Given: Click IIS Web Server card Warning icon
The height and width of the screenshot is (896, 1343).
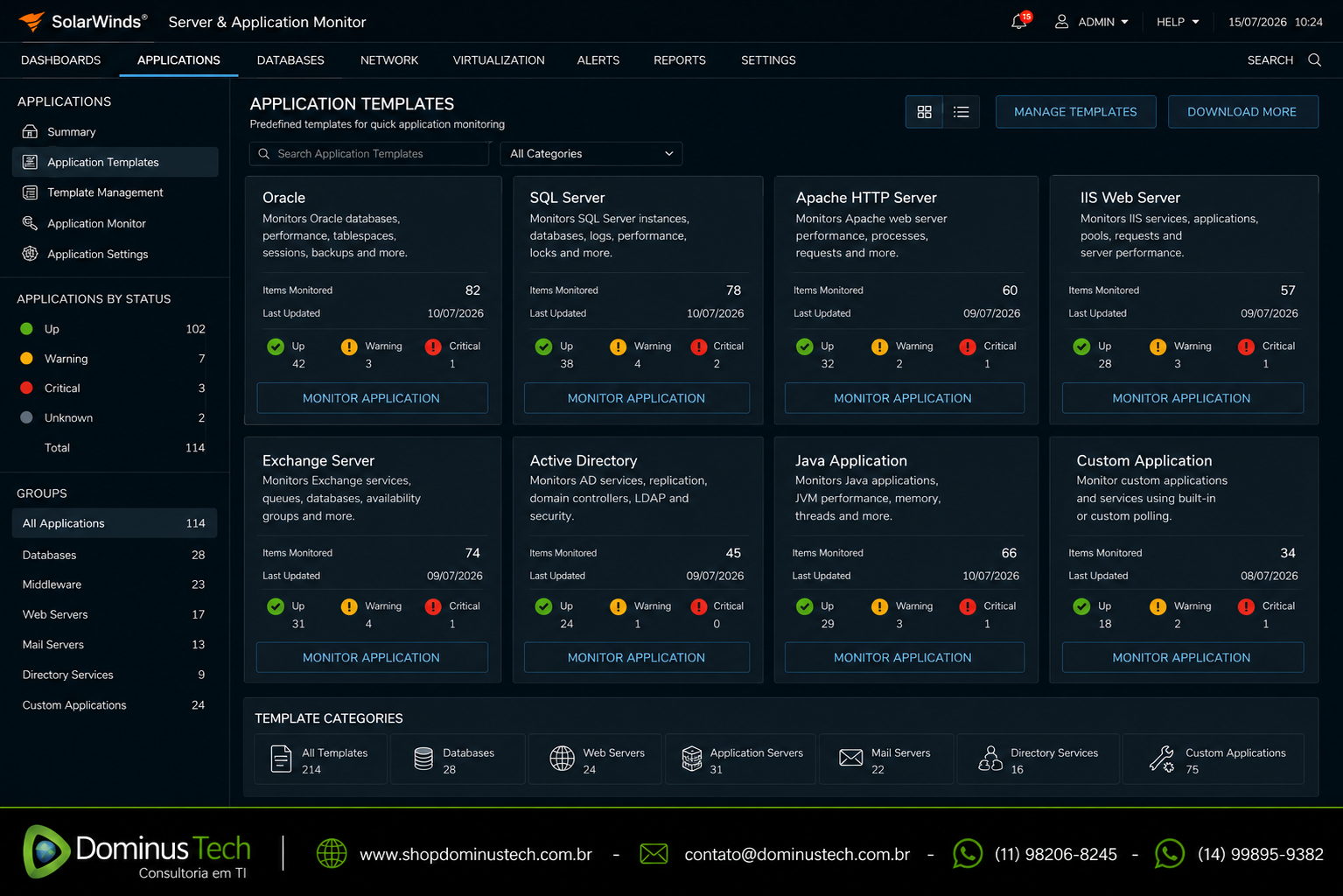Looking at the screenshot, I should 1158,346.
